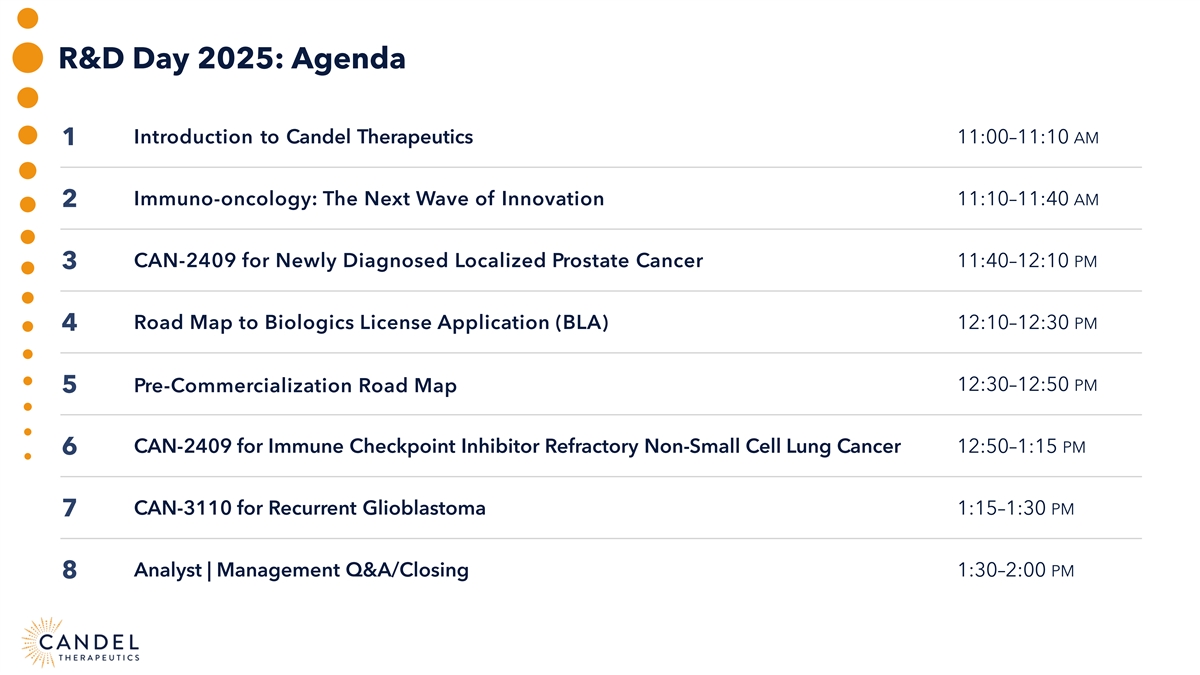The width and height of the screenshot is (1200, 675).
Task: Open "Road Map to Biologics License Application (BLA)"
Action: click(x=371, y=322)
